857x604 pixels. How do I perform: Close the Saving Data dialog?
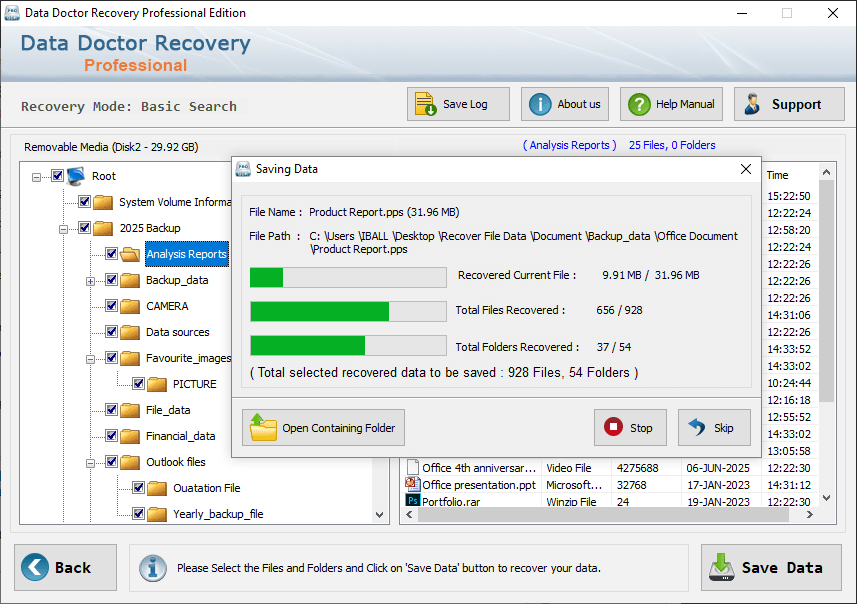[x=746, y=169]
